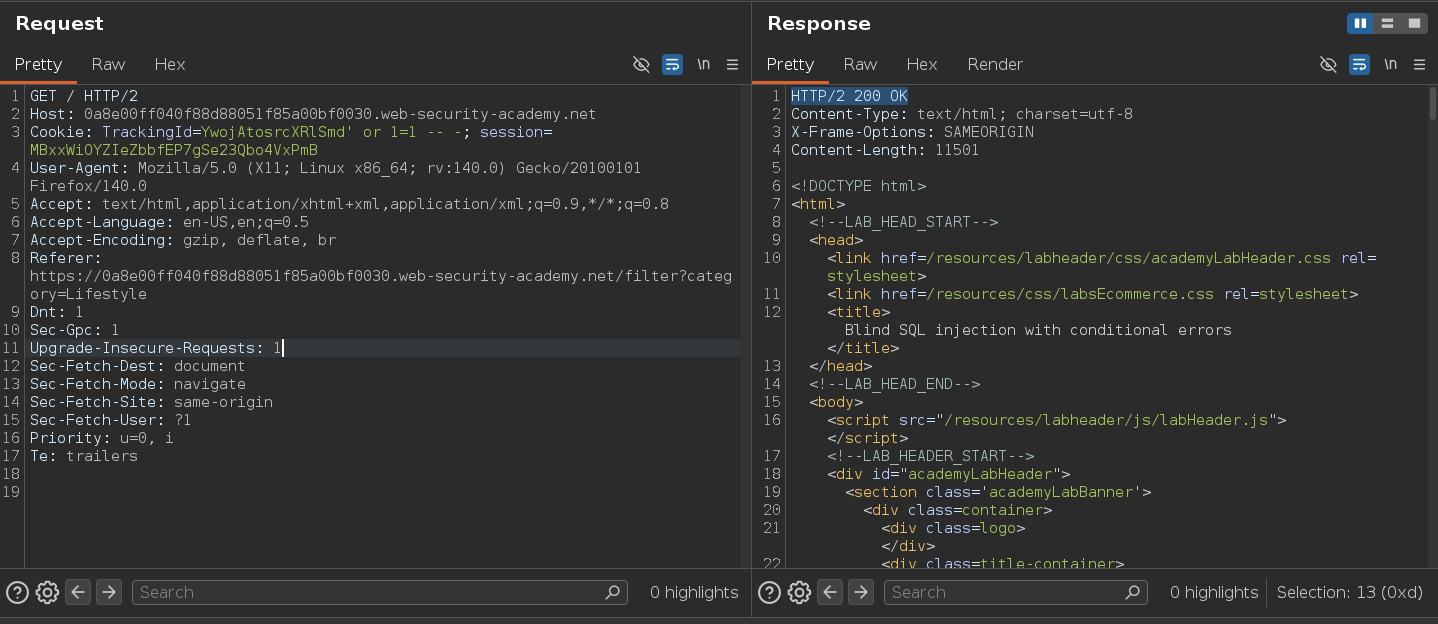Image resolution: width=1438 pixels, height=624 pixels.
Task: Open help for Request search bar
Action: [17, 592]
